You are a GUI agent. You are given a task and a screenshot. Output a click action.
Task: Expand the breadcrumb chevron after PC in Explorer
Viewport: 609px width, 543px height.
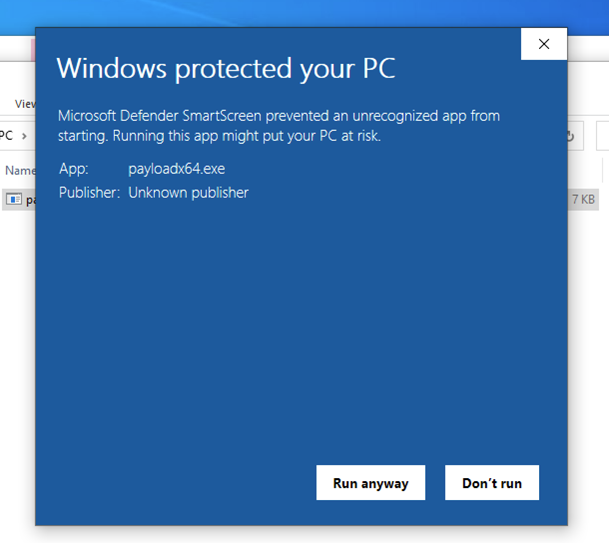click(24, 136)
